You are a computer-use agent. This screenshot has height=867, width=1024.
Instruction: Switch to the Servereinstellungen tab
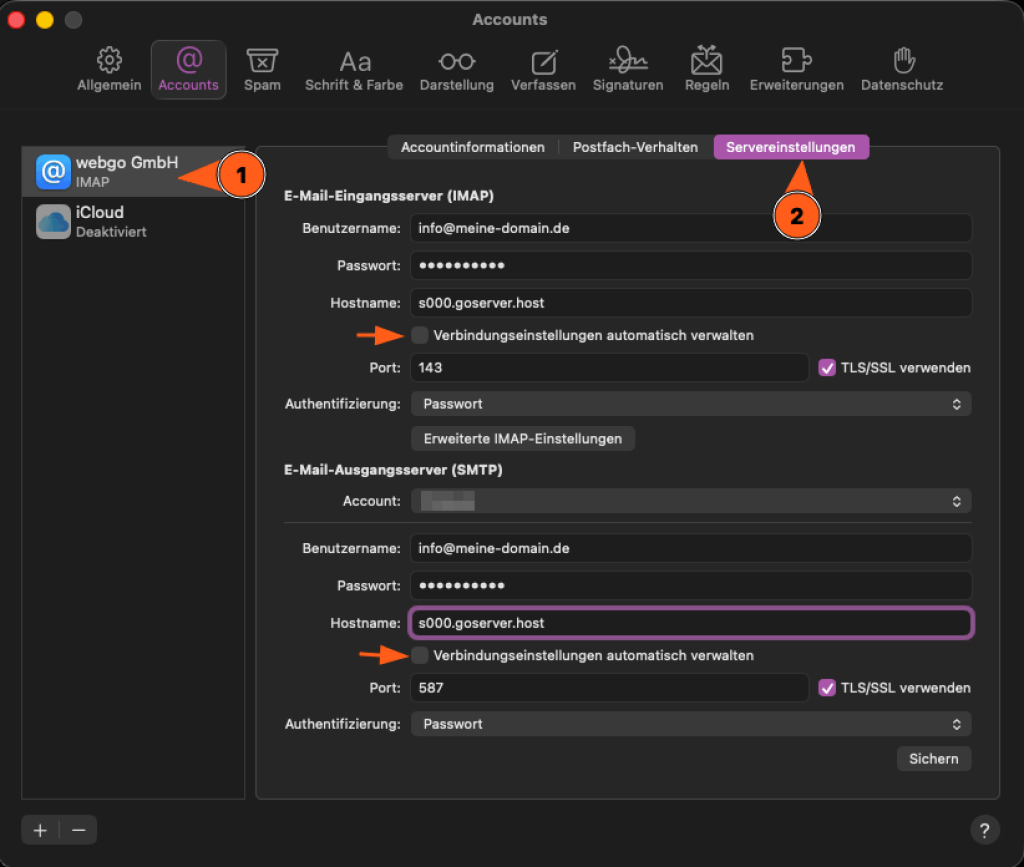(x=791, y=147)
